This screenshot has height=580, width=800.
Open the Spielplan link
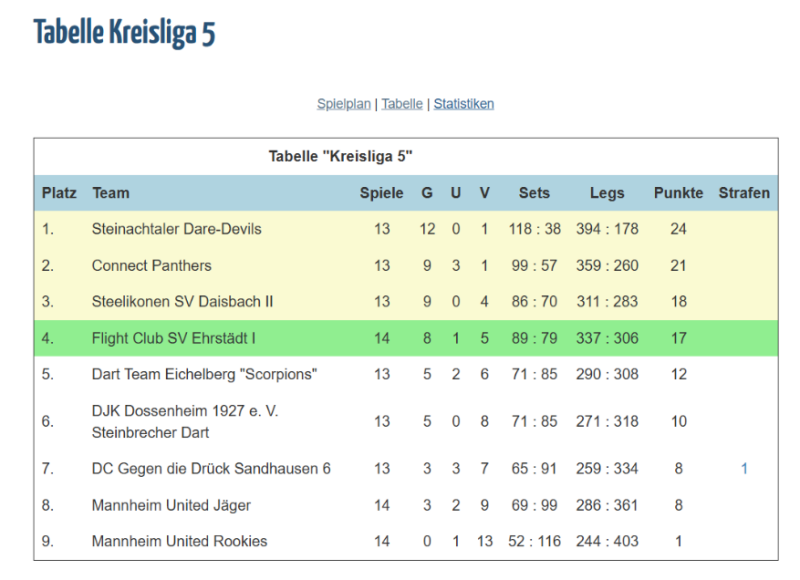click(343, 104)
